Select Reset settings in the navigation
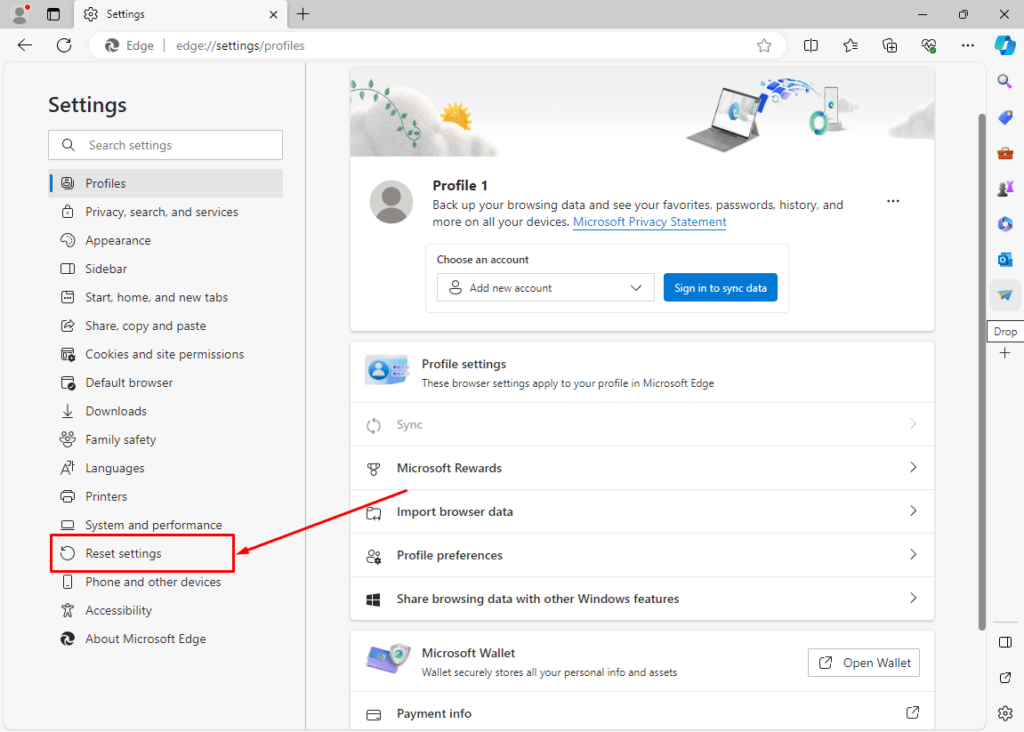The width and height of the screenshot is (1024, 732). [125, 553]
